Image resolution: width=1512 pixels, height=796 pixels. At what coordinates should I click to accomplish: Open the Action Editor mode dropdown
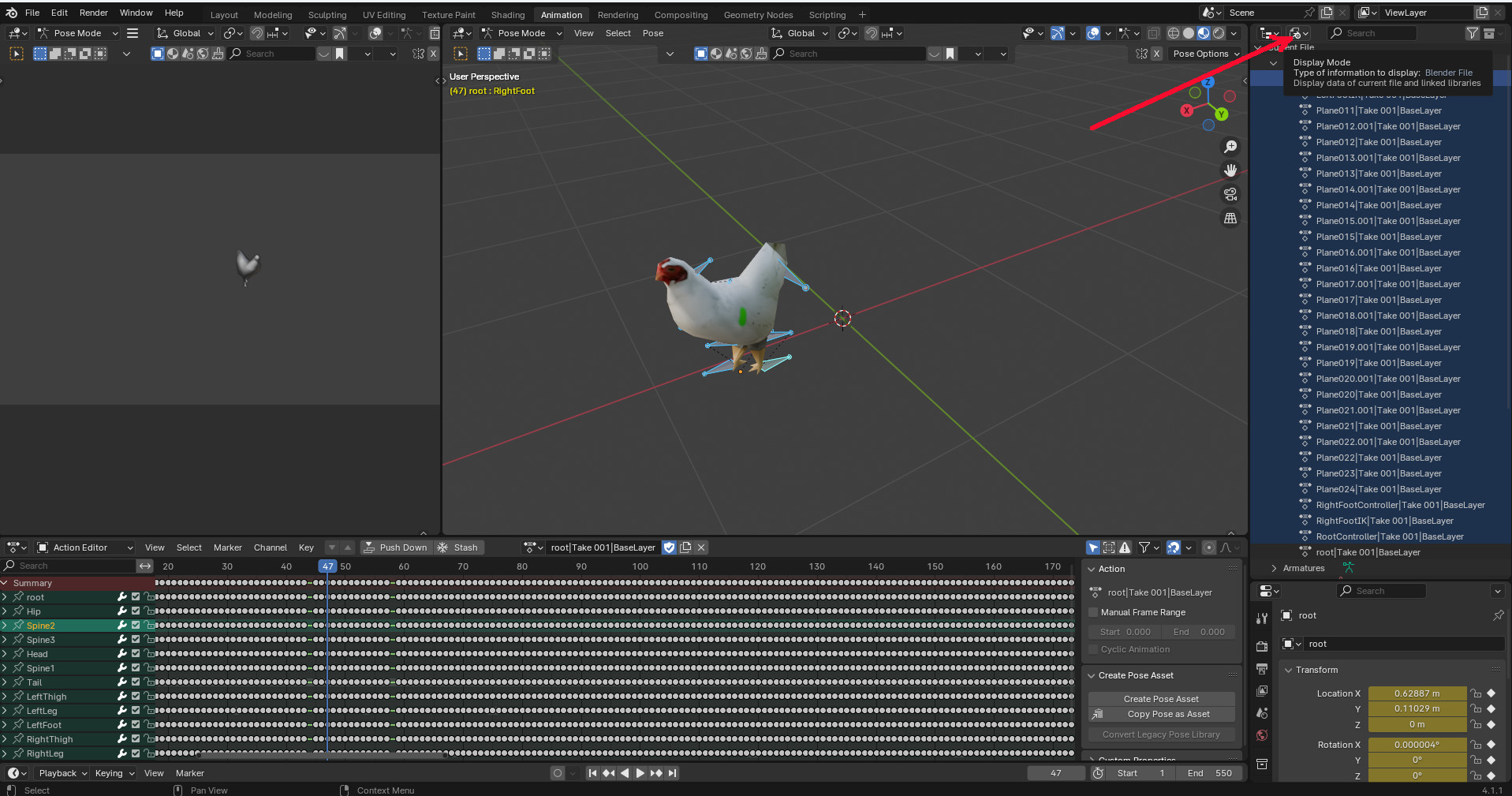pyautogui.click(x=85, y=547)
